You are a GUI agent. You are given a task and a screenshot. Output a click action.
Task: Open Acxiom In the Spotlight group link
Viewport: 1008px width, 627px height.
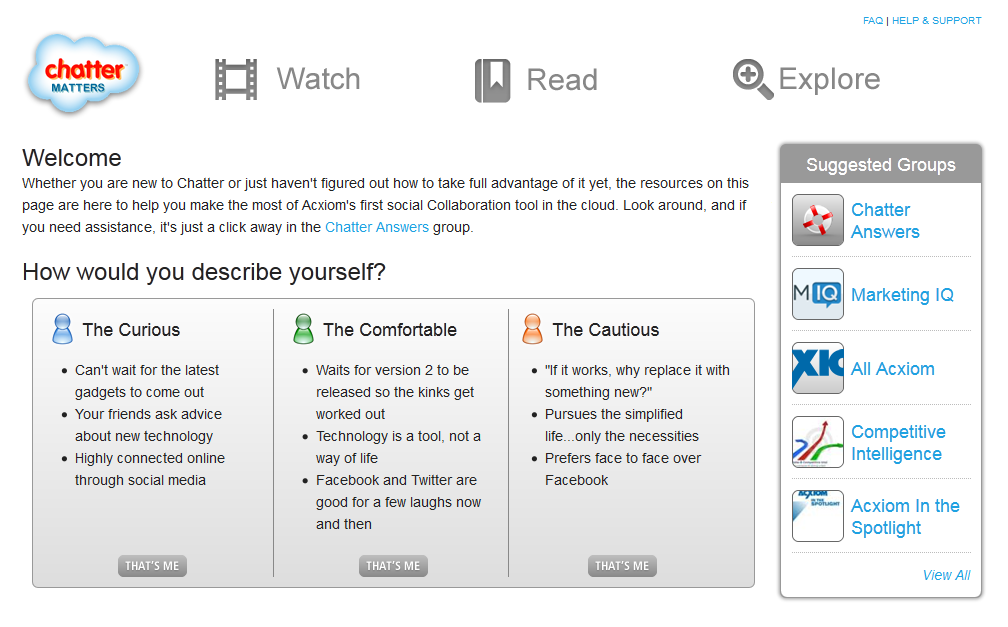905,517
